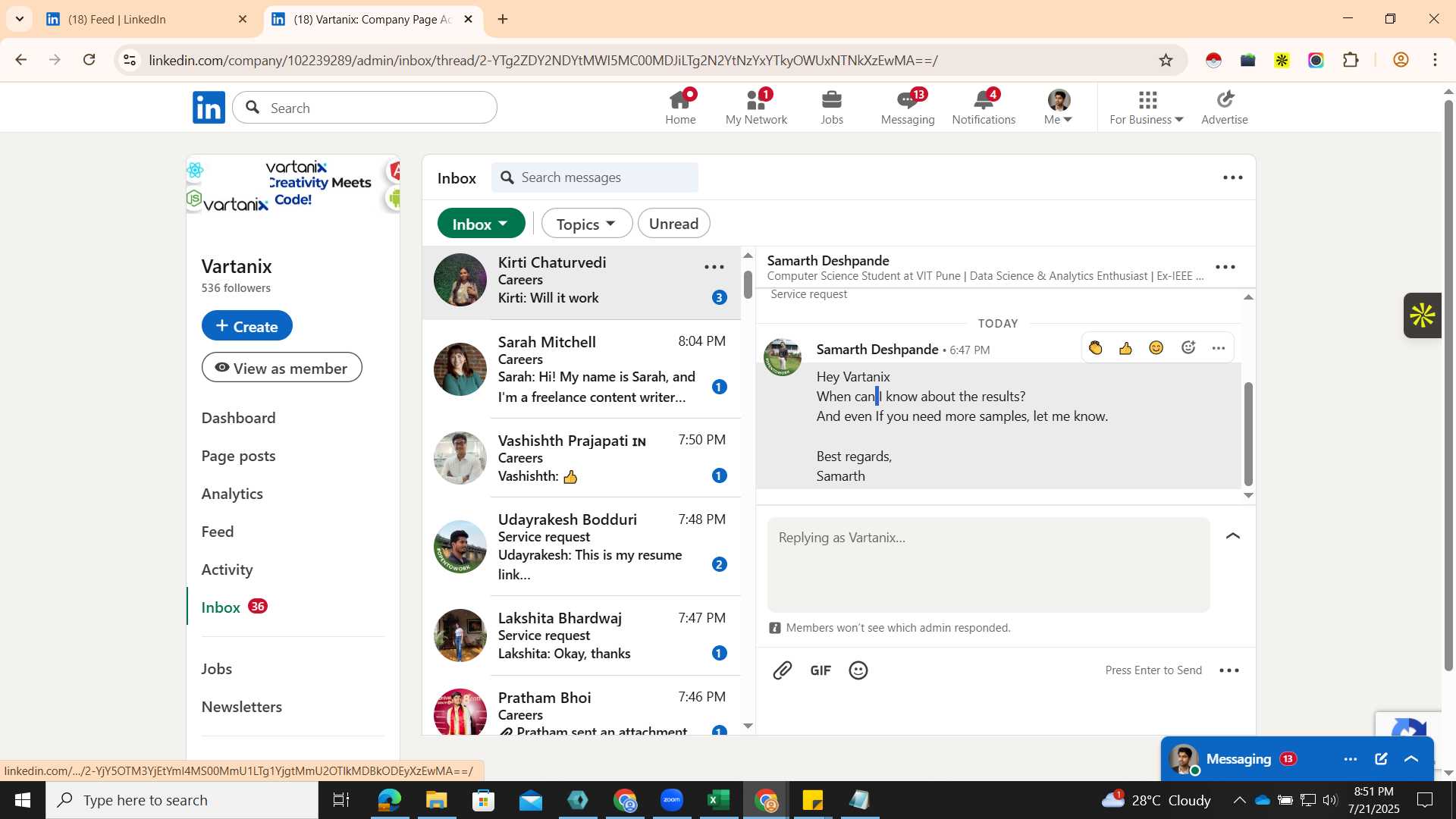Image resolution: width=1456 pixels, height=819 pixels.
Task: Open browser tab search dropdown
Action: click(x=19, y=19)
